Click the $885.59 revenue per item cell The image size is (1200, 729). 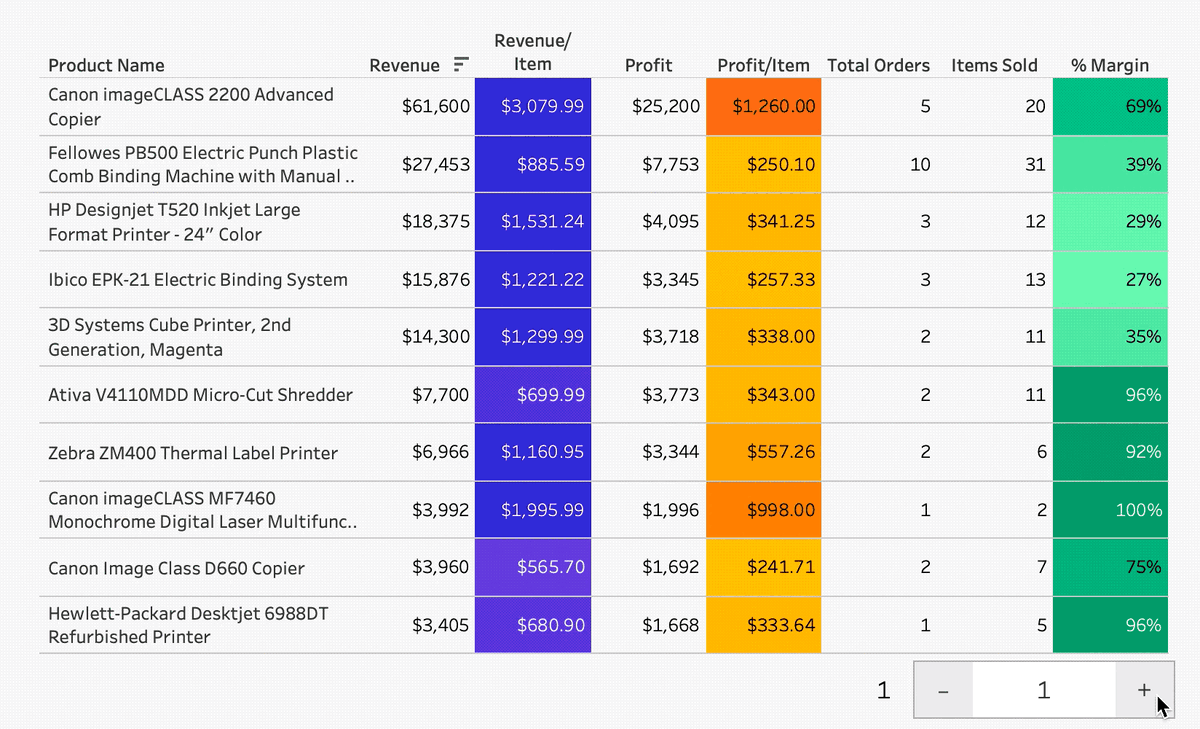[x=533, y=164]
